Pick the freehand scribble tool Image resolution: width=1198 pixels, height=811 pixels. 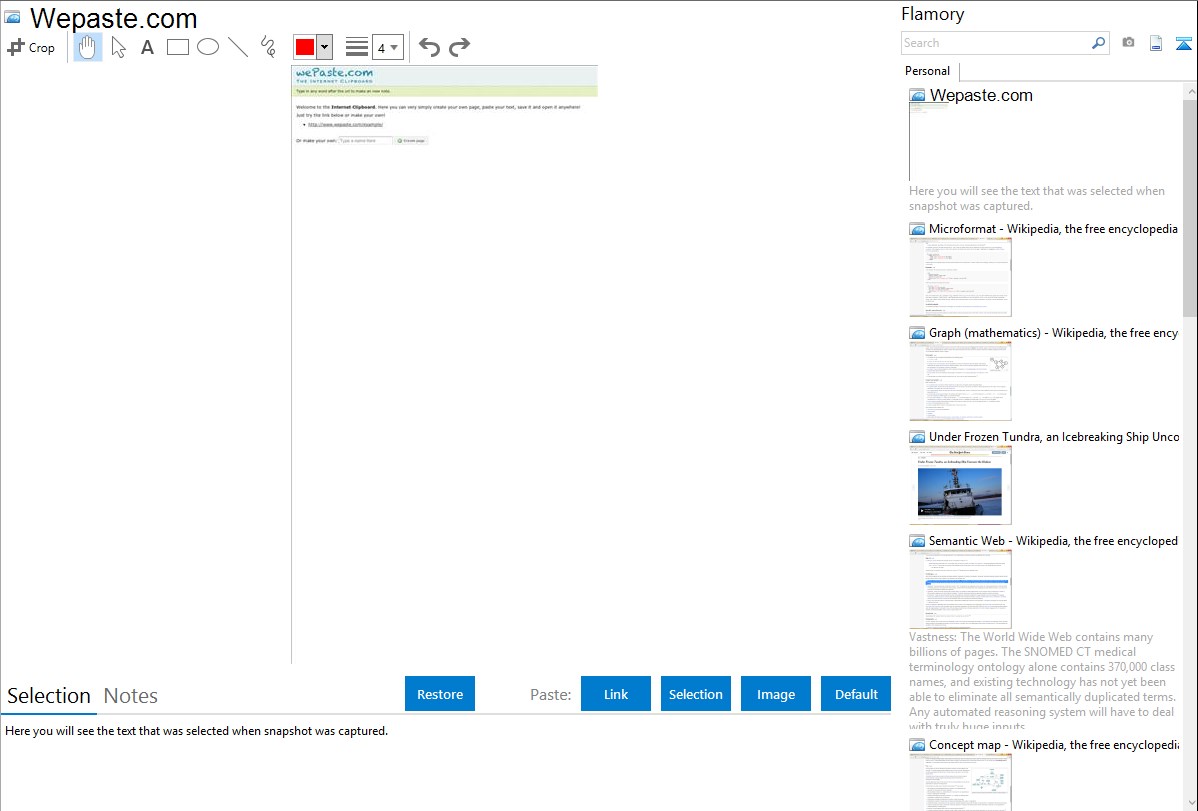[x=268, y=47]
